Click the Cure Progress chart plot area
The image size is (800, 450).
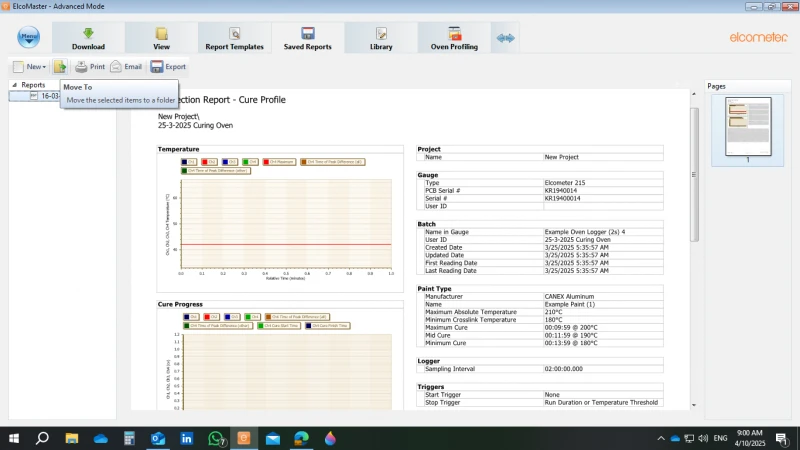(287, 372)
